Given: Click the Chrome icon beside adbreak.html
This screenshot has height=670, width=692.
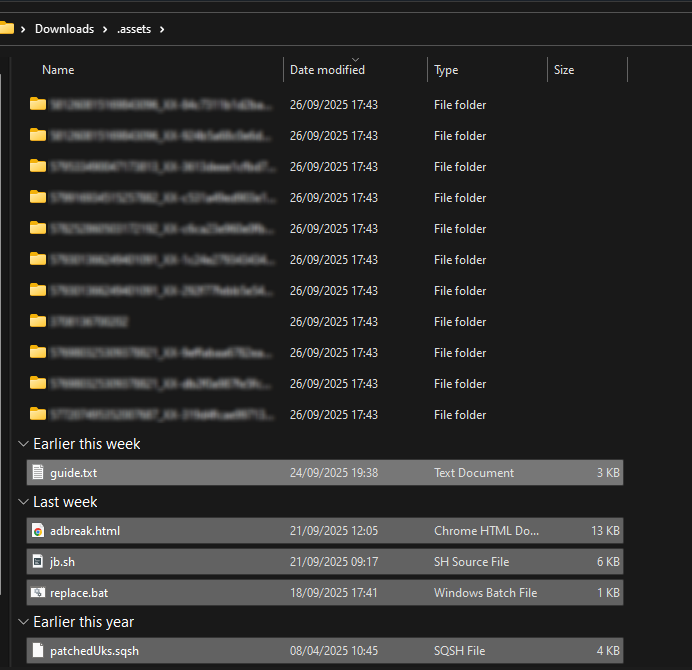Looking at the screenshot, I should click(x=38, y=531).
